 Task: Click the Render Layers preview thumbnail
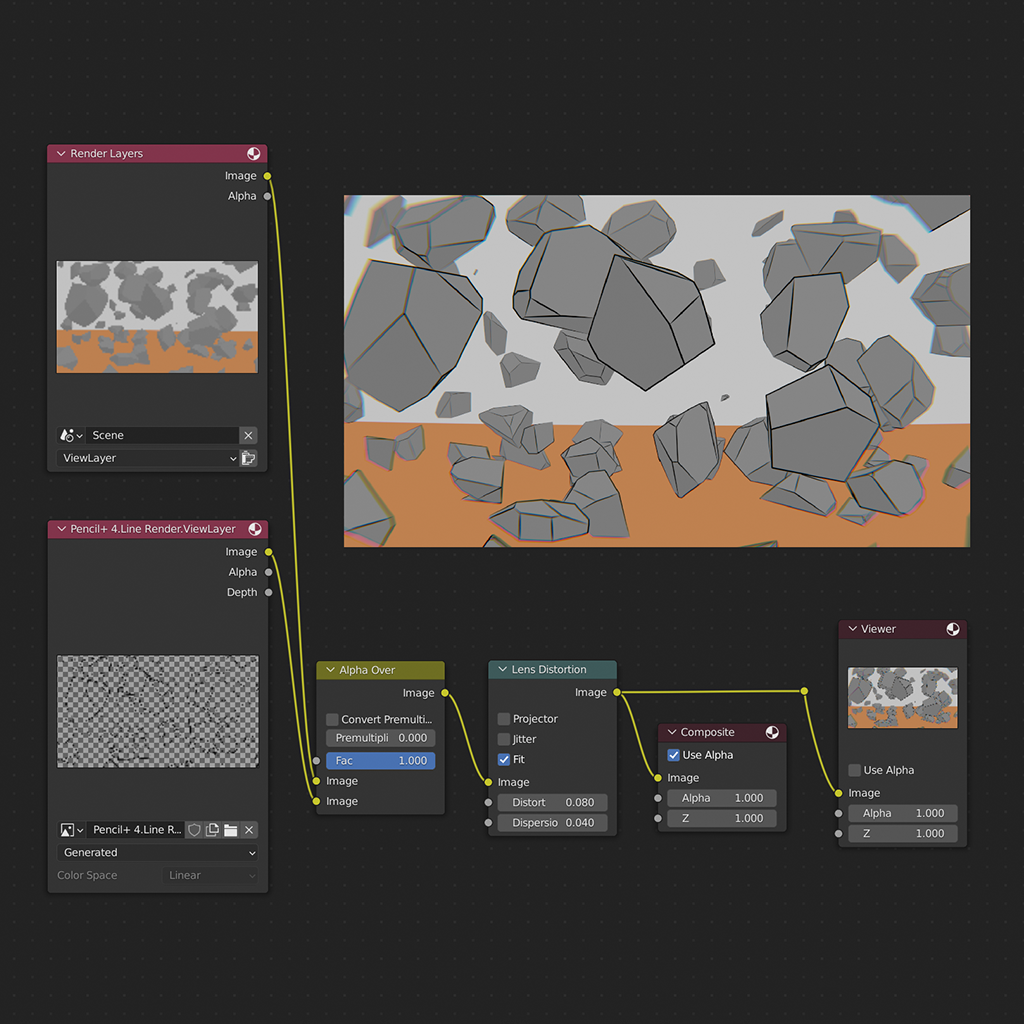pos(157,317)
